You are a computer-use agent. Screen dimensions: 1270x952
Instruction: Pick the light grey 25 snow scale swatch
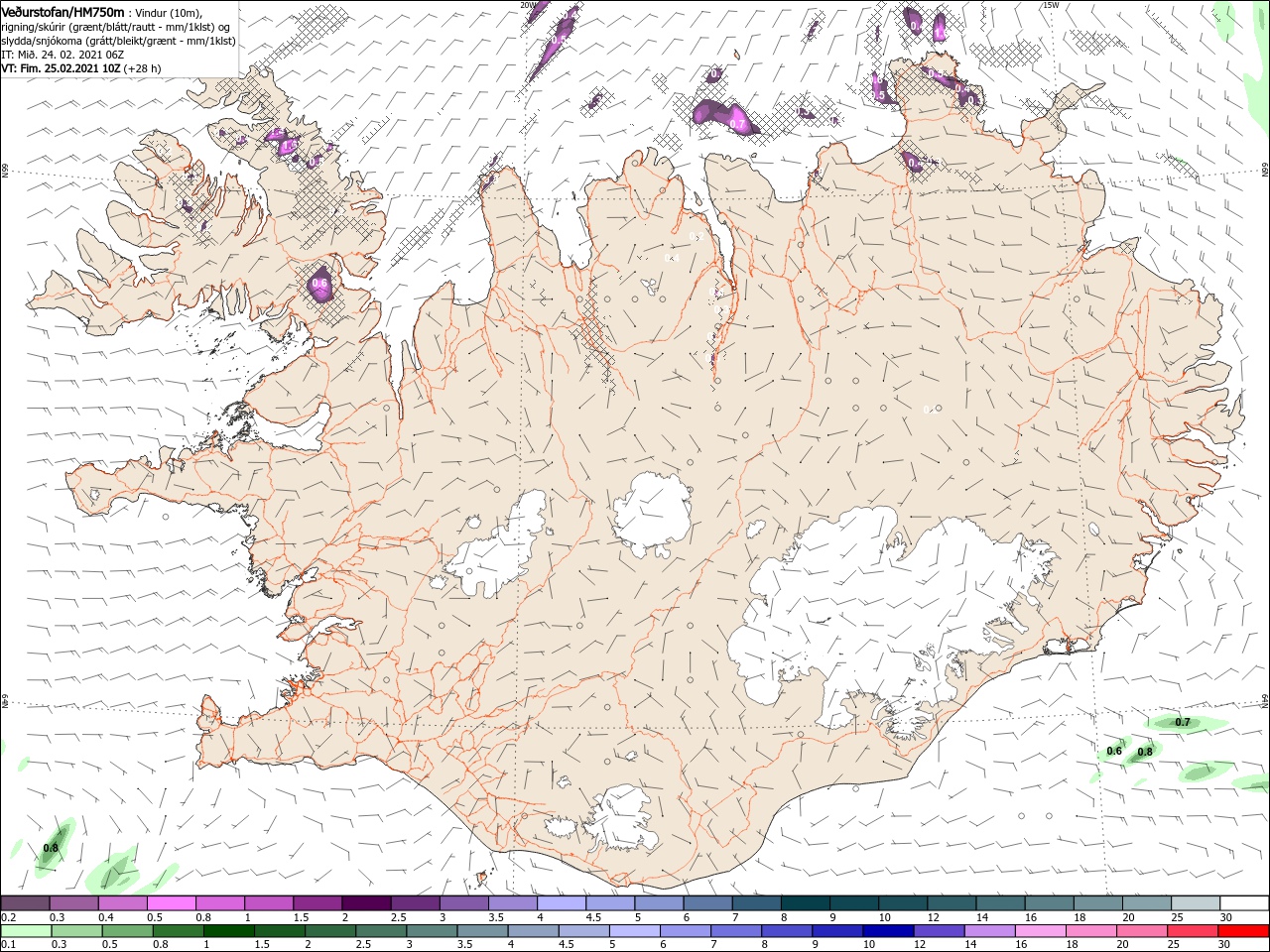[x=1196, y=902]
